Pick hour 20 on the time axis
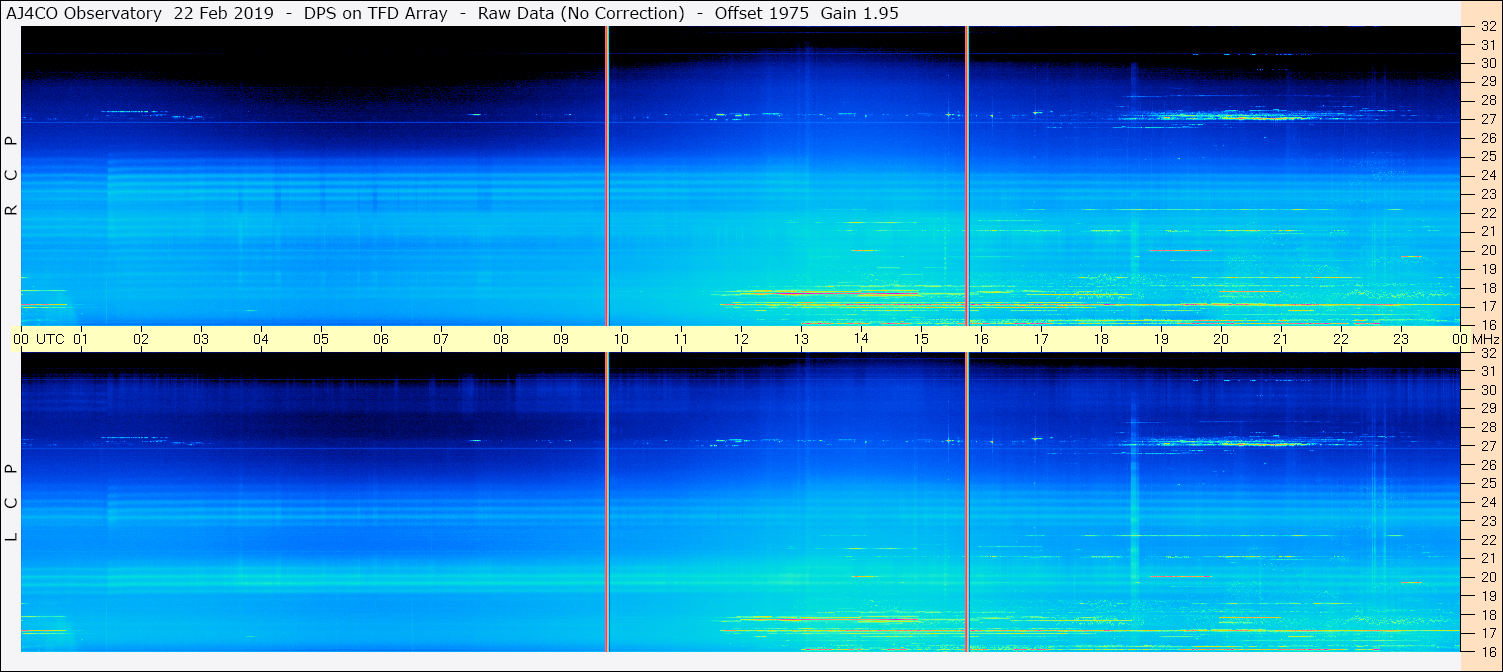1503x672 pixels. click(1221, 339)
